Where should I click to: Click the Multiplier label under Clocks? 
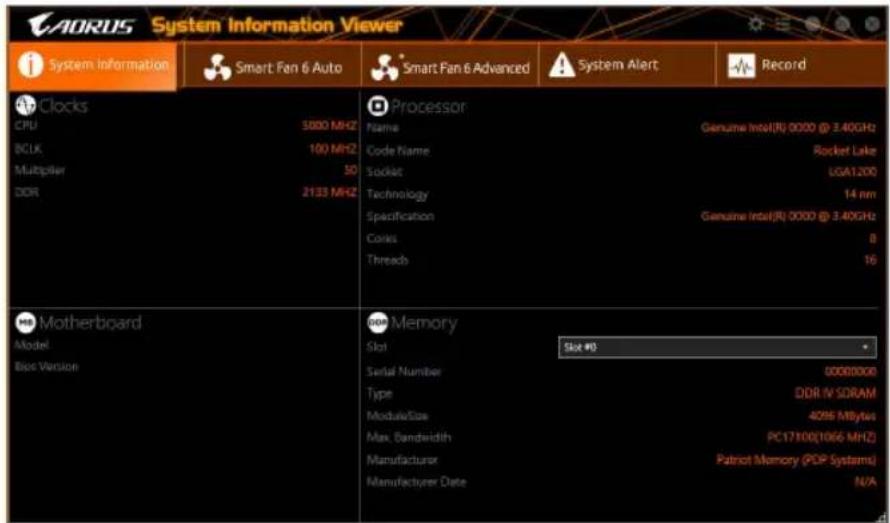(x=40, y=170)
